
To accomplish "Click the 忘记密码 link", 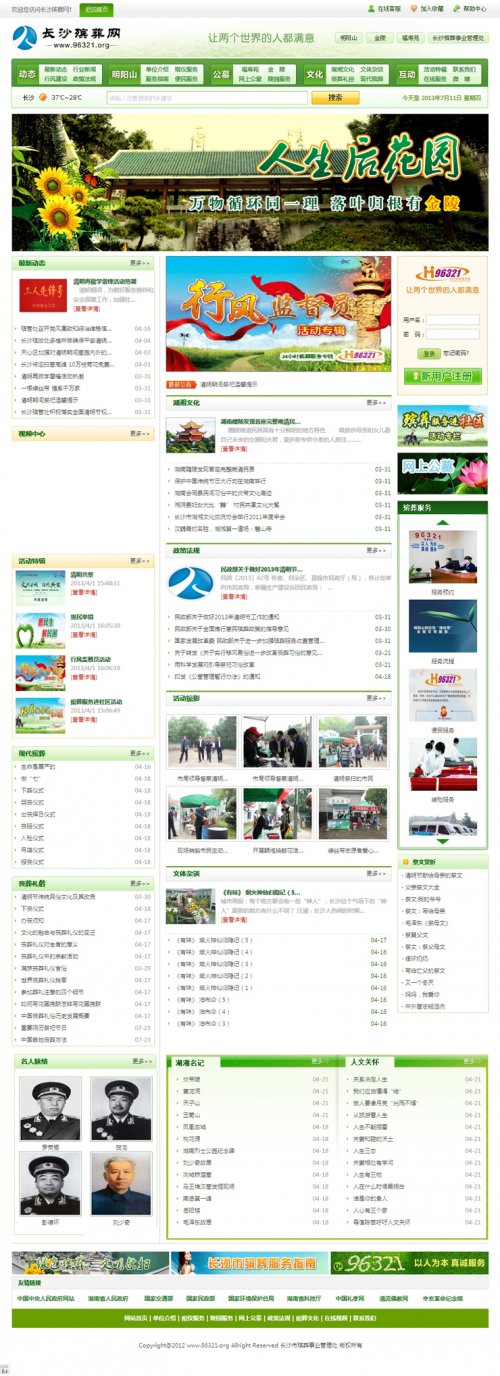I will 455,353.
